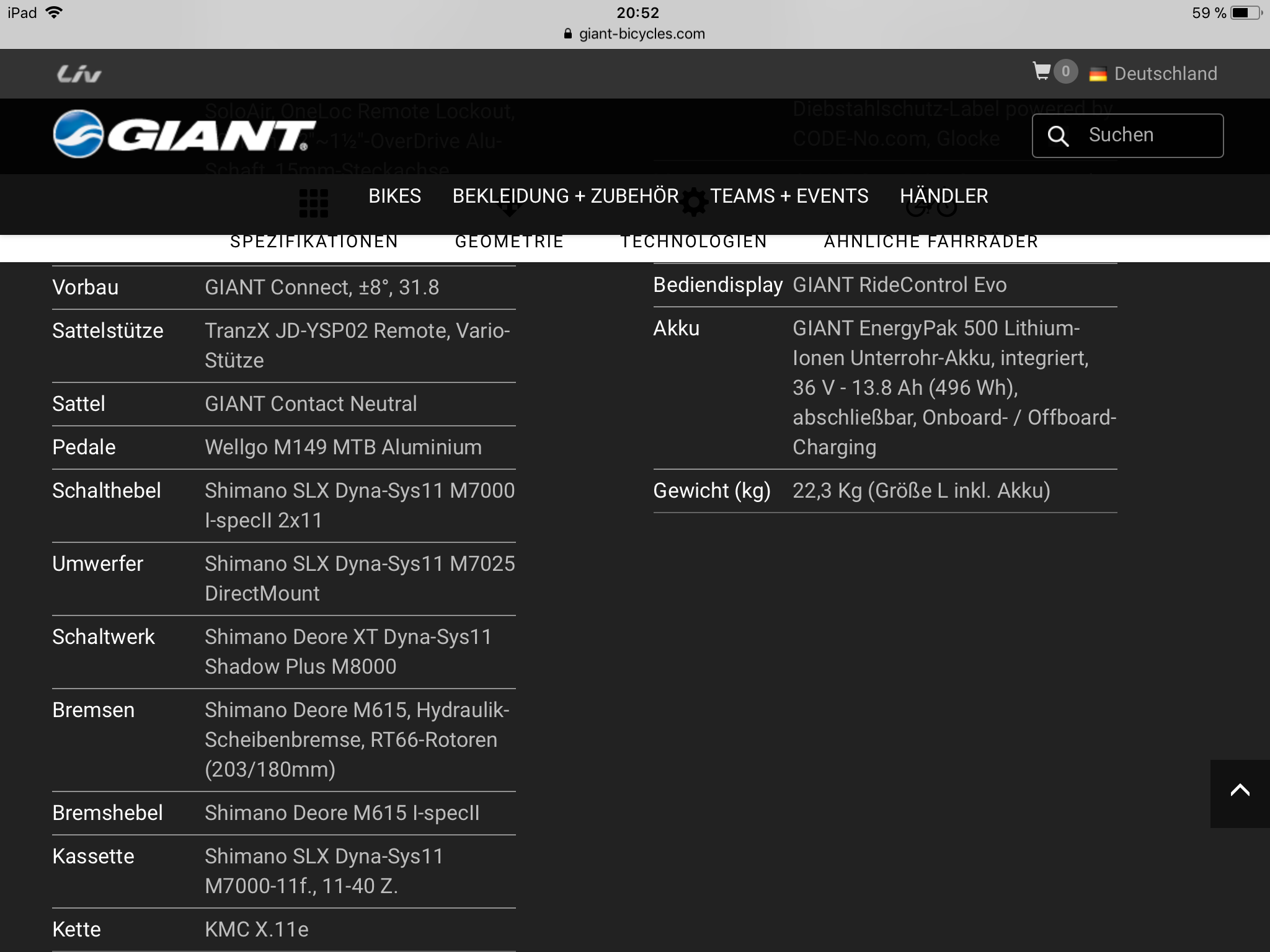Open the Liv brand logo link
This screenshot has width=1270, height=952.
pyautogui.click(x=79, y=74)
